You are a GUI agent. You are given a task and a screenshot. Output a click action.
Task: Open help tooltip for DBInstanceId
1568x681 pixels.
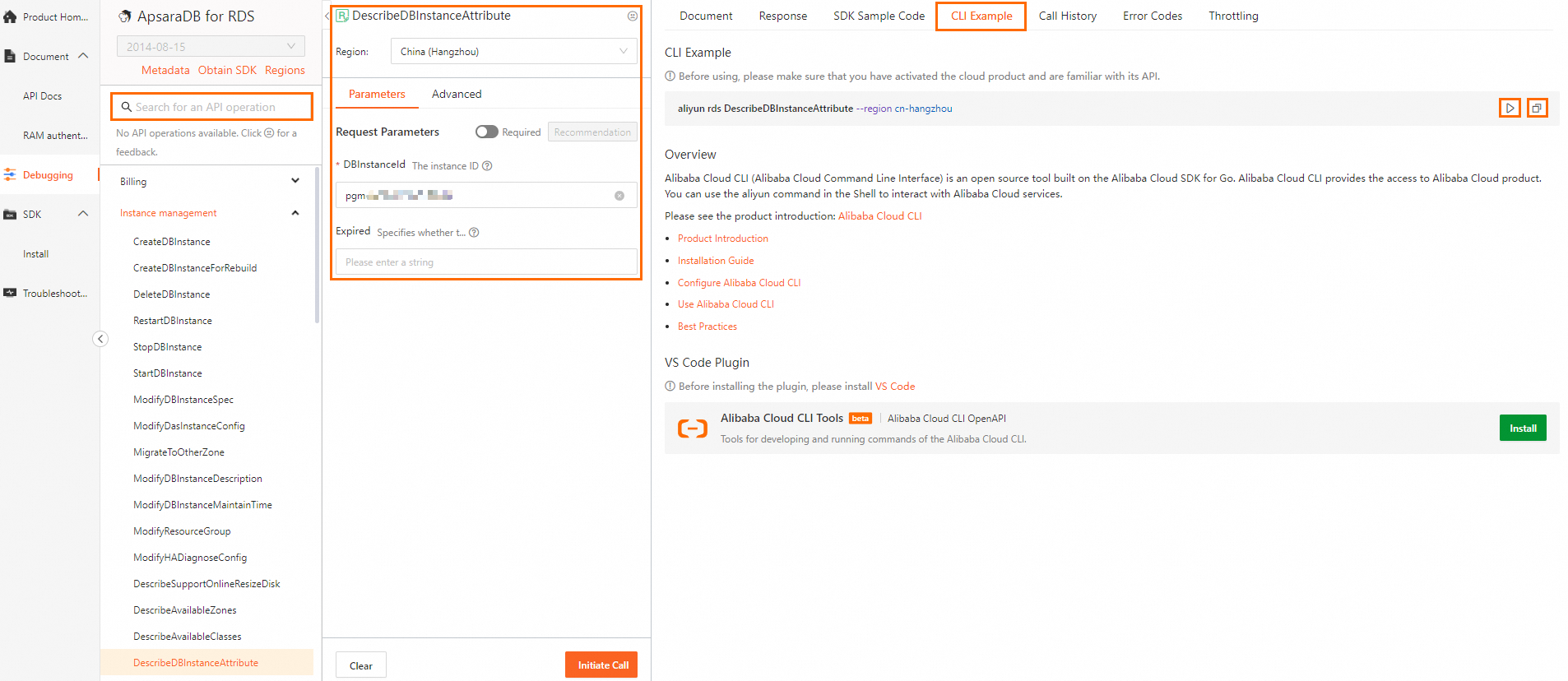487,166
